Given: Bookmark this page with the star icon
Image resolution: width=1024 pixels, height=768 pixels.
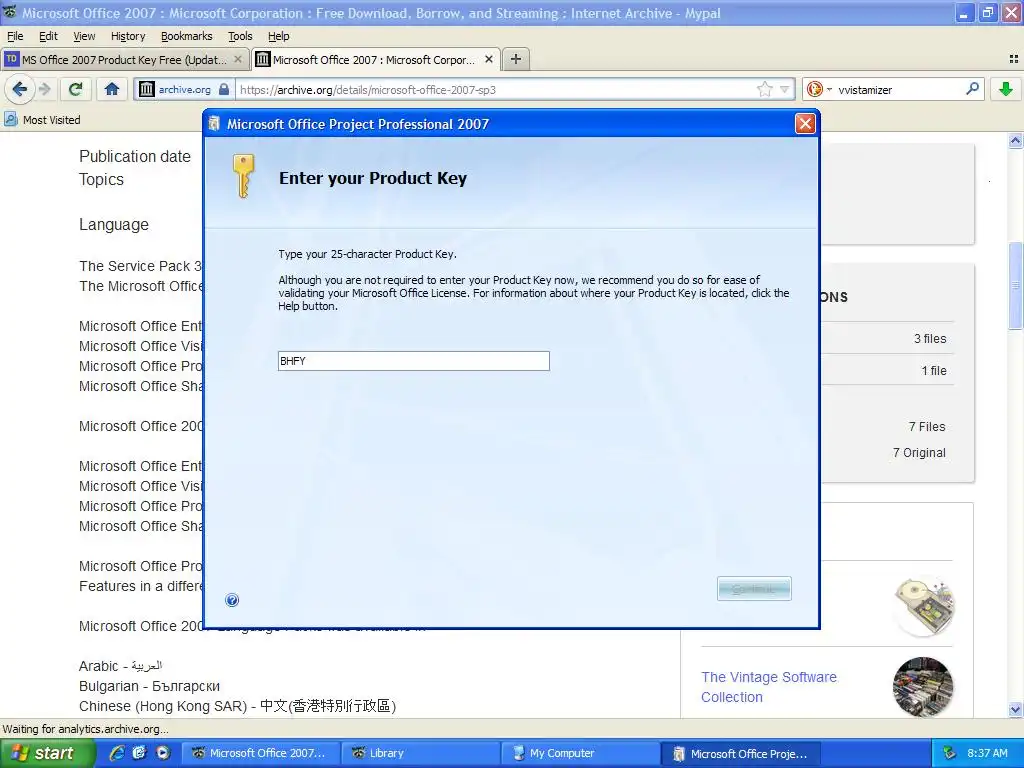Looking at the screenshot, I should click(765, 89).
